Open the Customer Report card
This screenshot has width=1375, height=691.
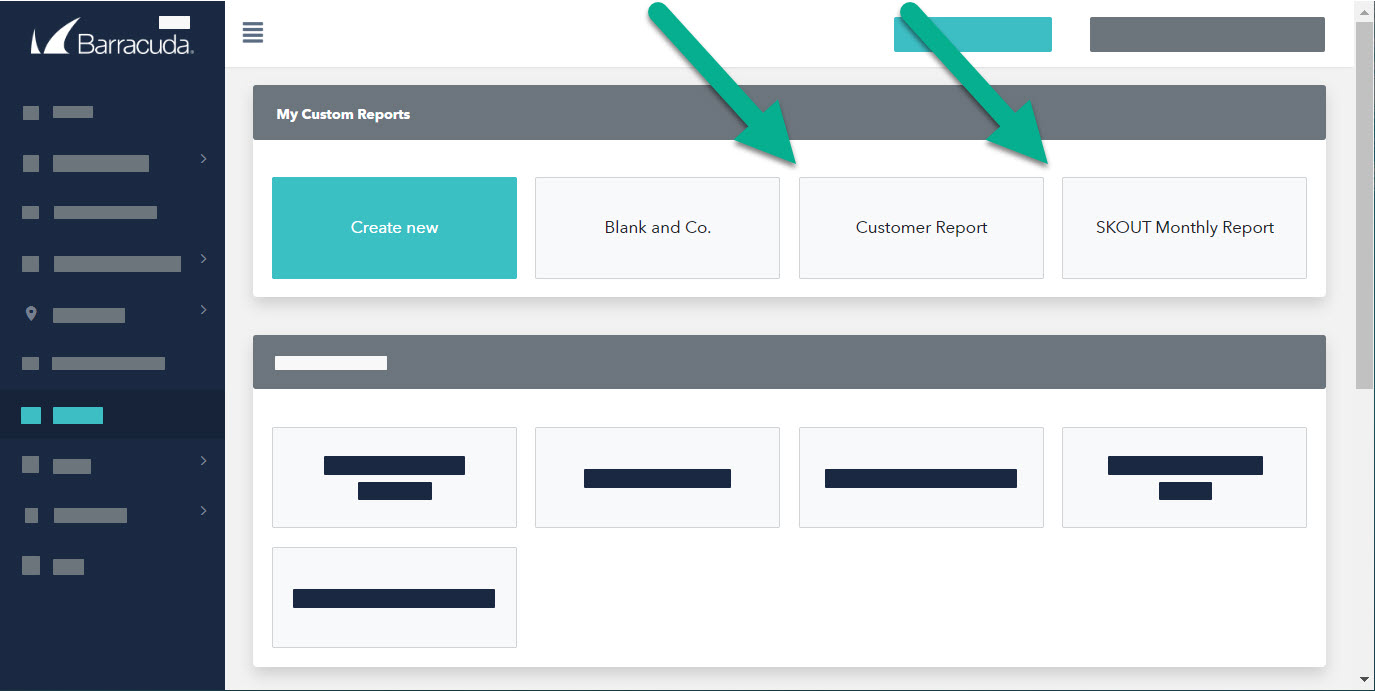tap(920, 227)
